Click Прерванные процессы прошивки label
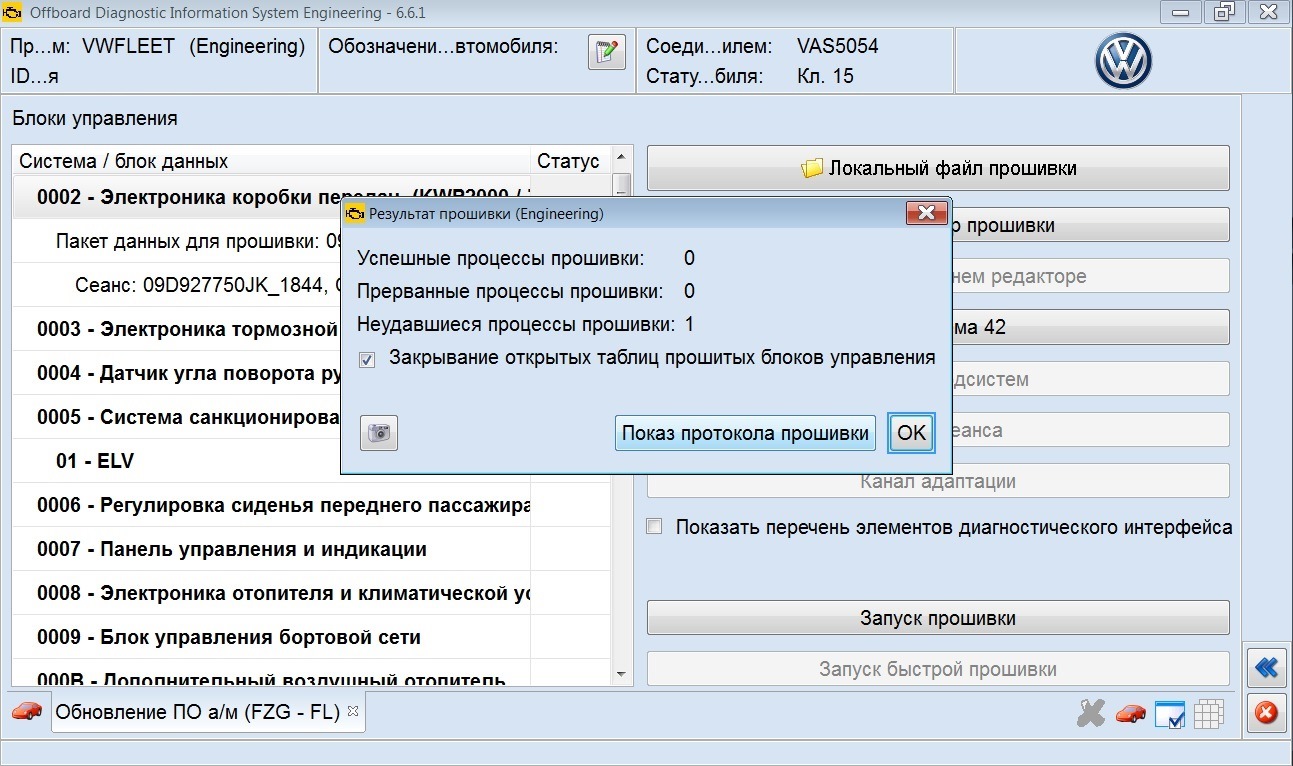The width and height of the screenshot is (1293, 766). 510,292
